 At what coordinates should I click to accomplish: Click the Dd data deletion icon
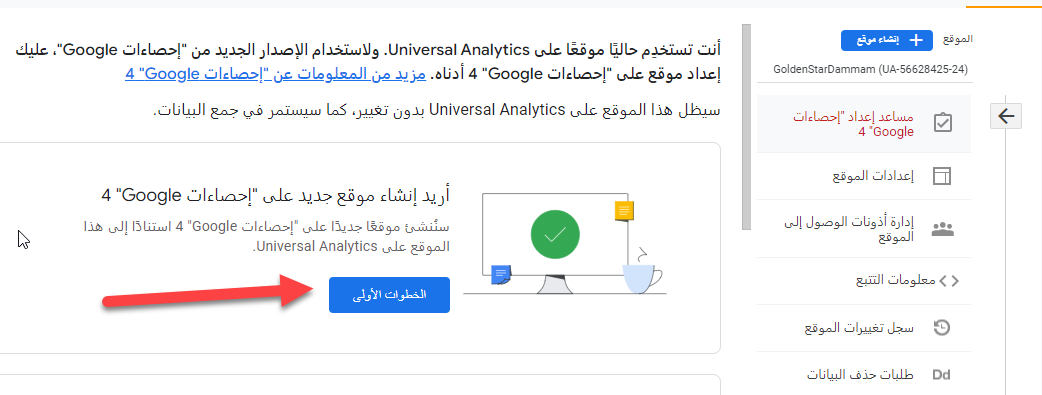[942, 375]
